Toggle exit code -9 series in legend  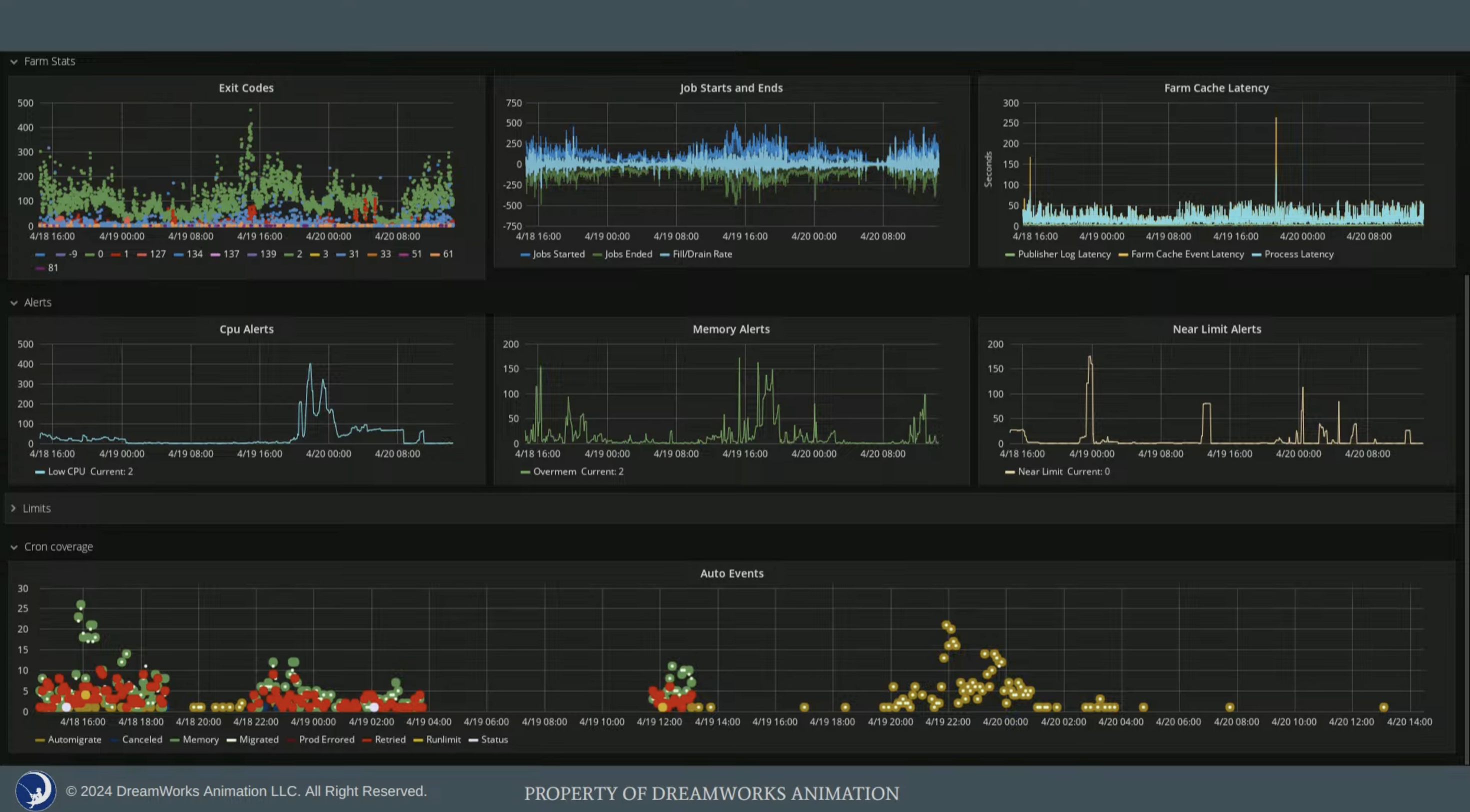[x=72, y=254]
